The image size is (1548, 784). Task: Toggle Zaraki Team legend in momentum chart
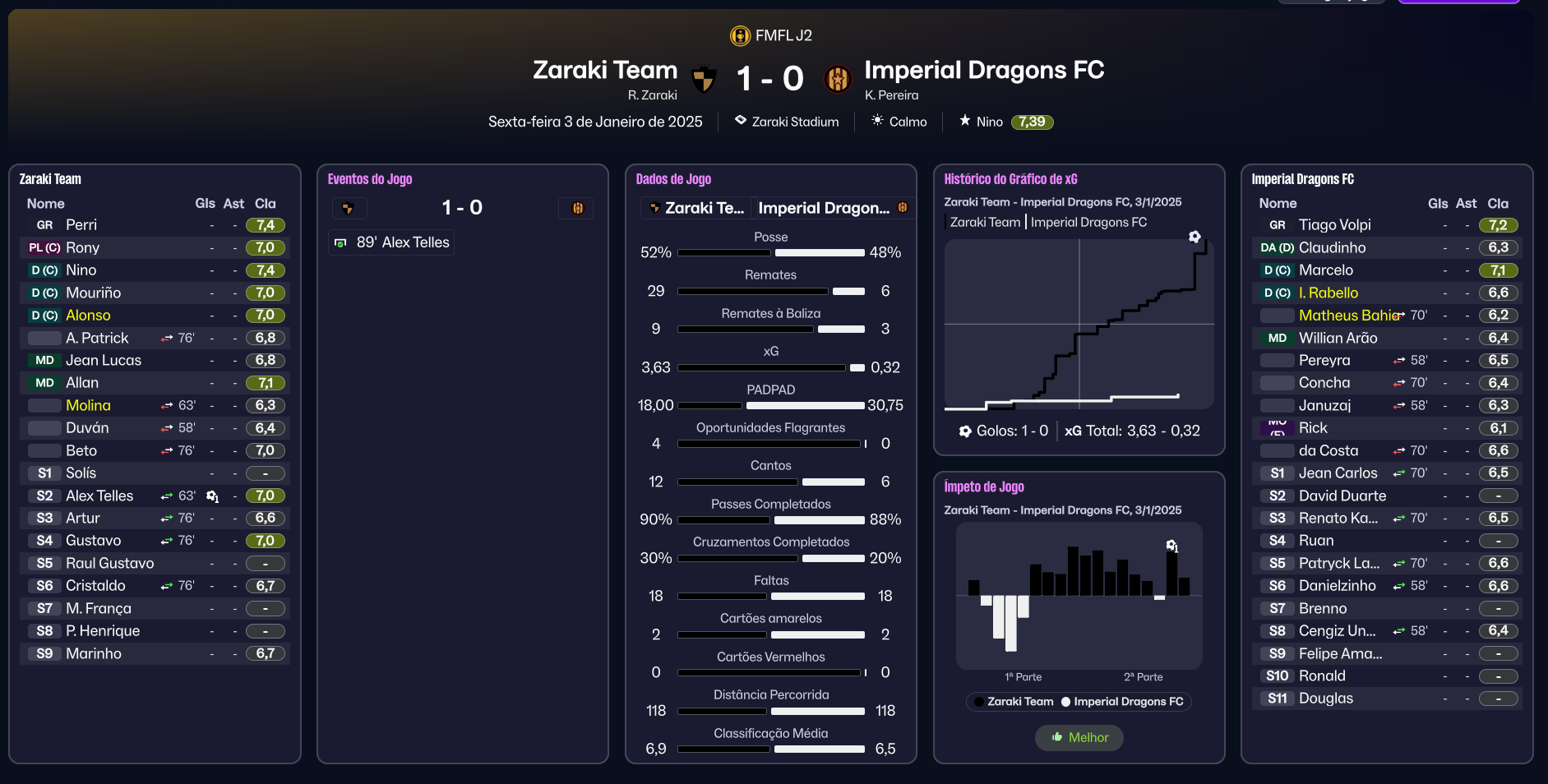coord(1013,701)
